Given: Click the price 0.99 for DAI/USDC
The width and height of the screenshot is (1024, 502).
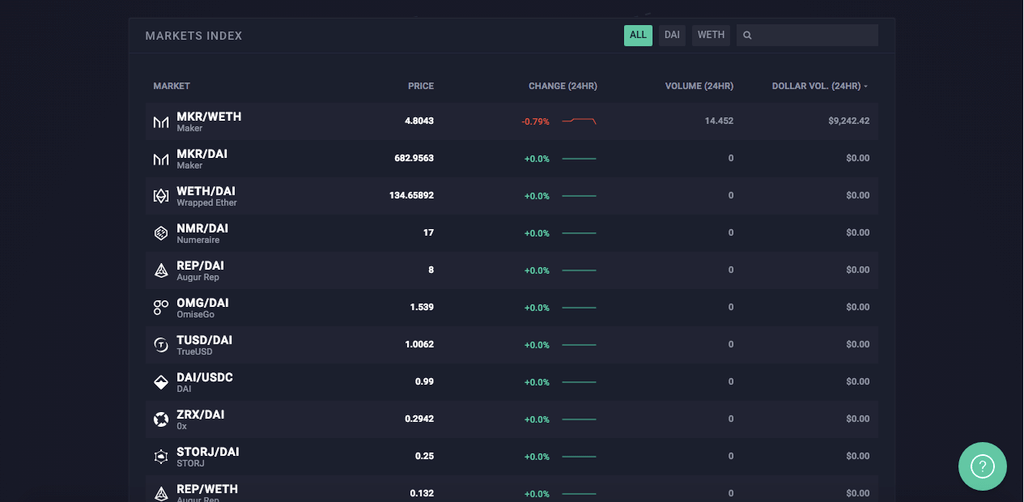Looking at the screenshot, I should click(424, 382).
